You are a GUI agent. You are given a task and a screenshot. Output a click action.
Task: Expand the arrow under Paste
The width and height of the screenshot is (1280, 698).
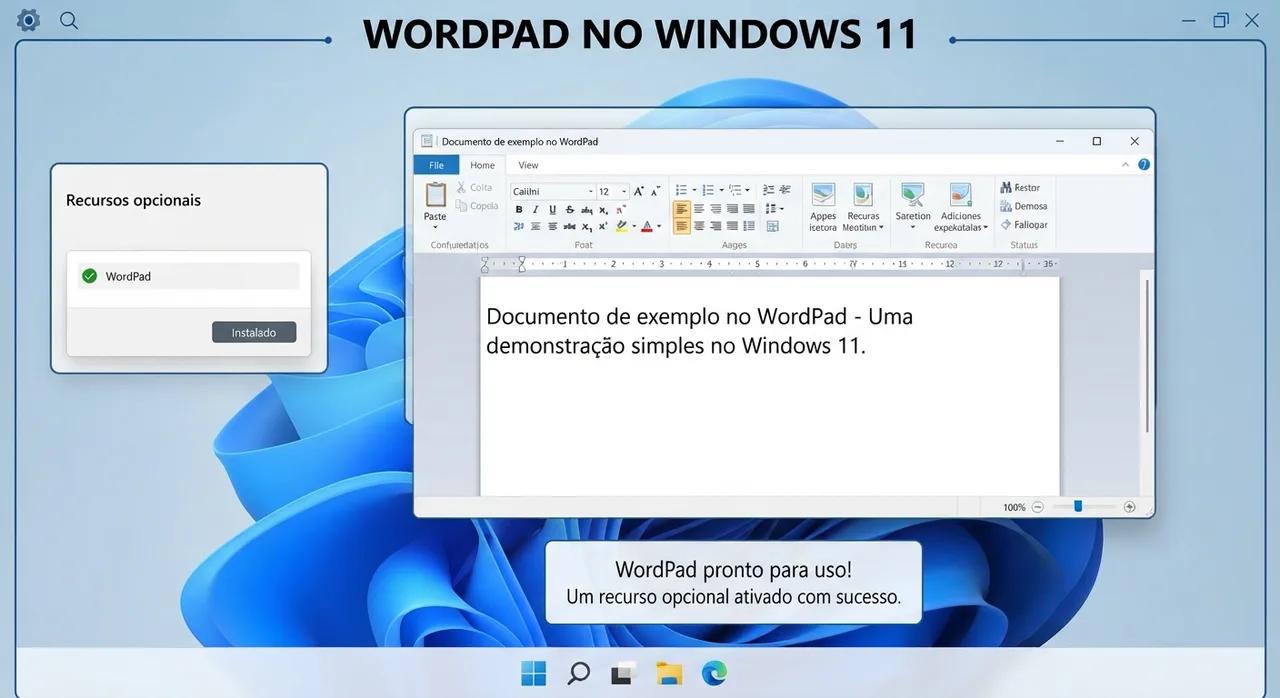click(x=435, y=228)
